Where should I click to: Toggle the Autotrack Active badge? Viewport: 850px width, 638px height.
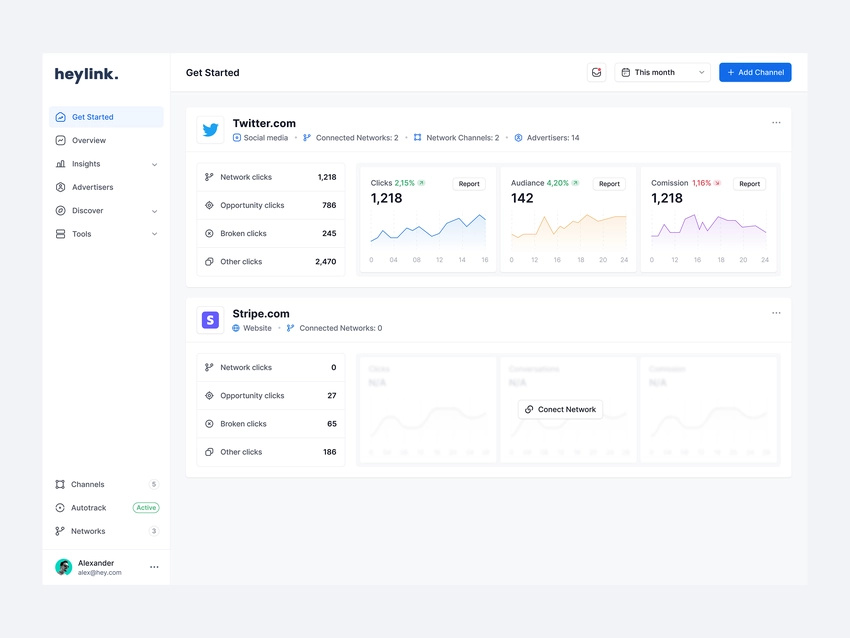[x=145, y=507]
